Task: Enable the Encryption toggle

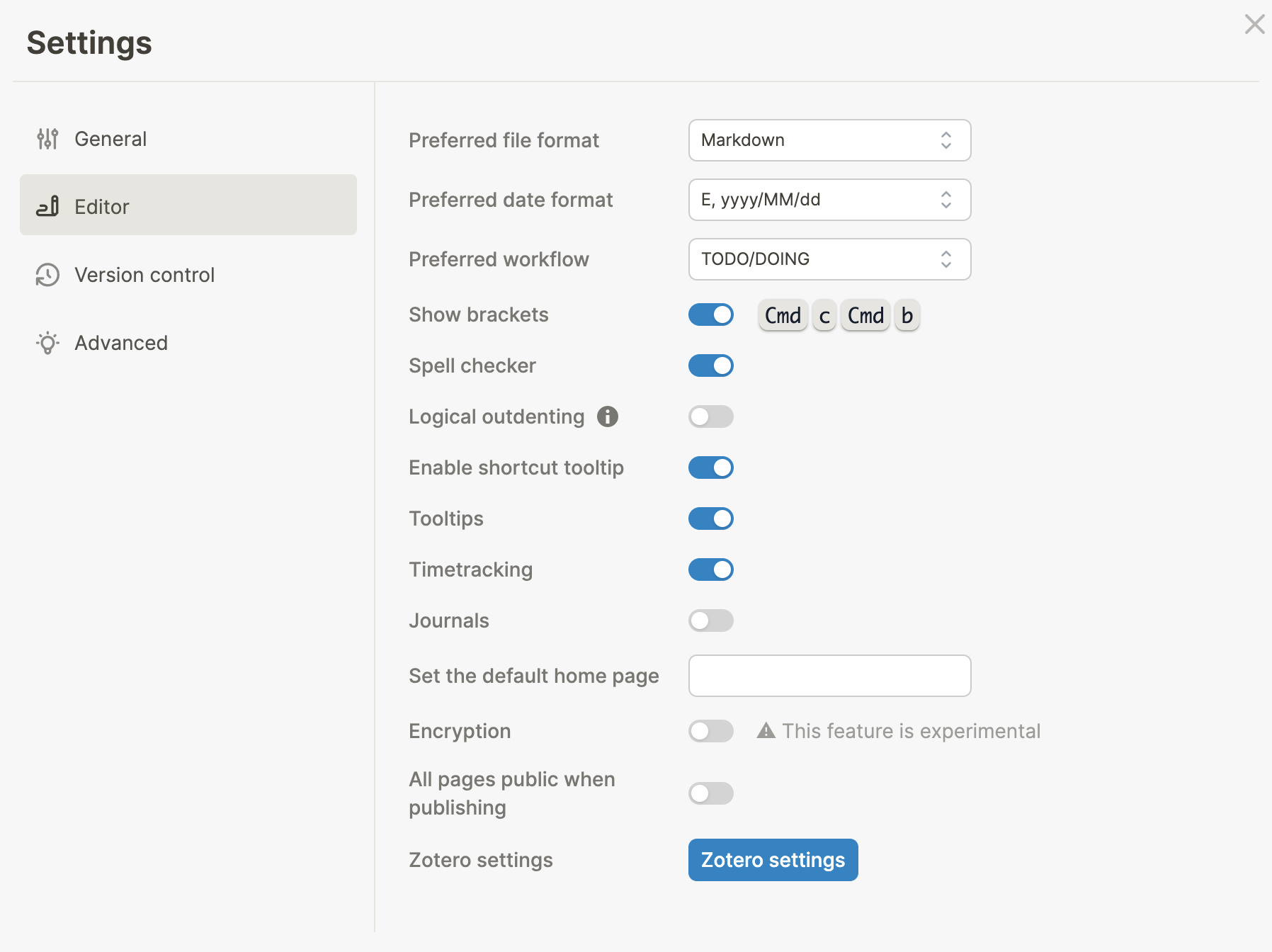Action: point(710,730)
